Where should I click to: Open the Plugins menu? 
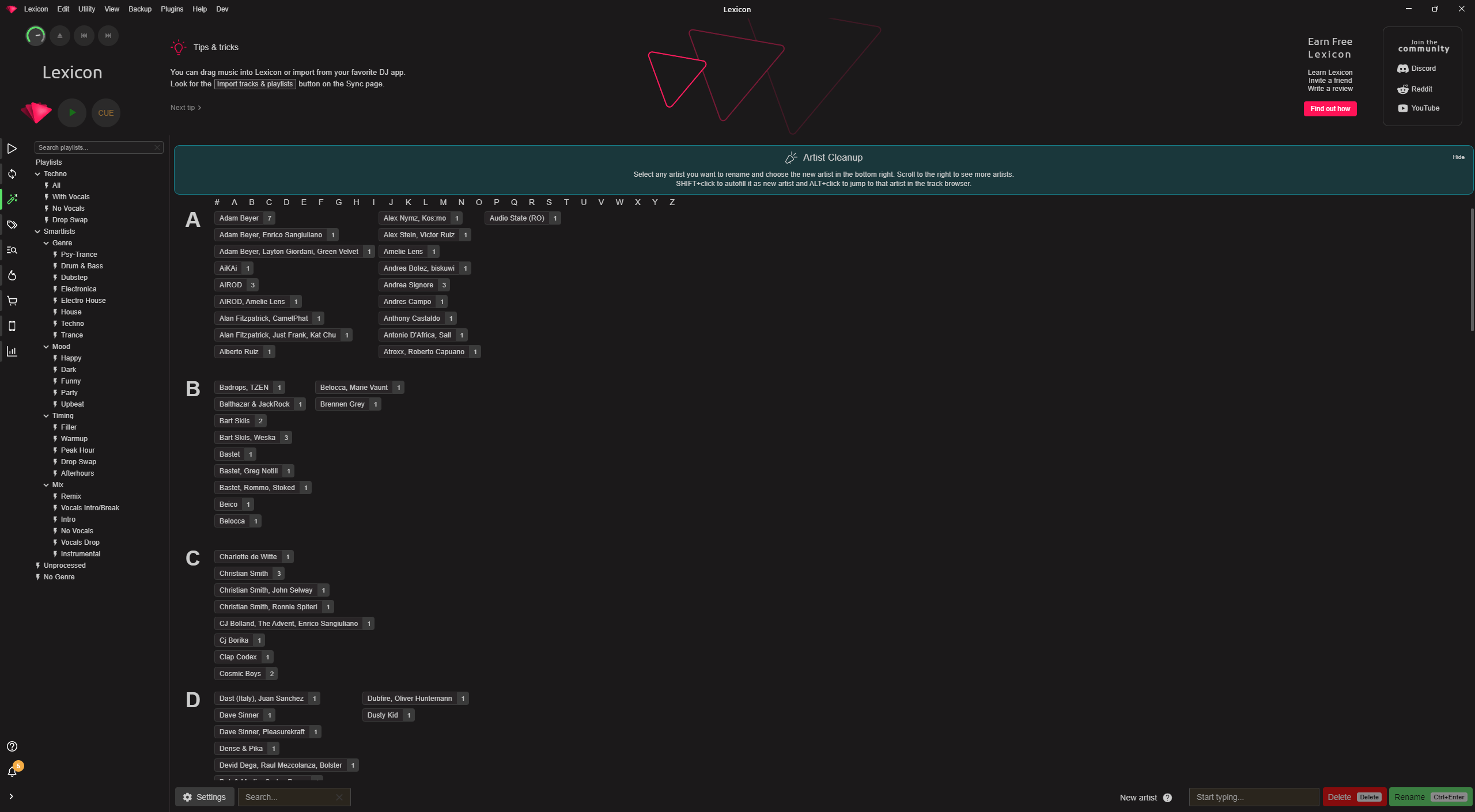pyautogui.click(x=172, y=9)
